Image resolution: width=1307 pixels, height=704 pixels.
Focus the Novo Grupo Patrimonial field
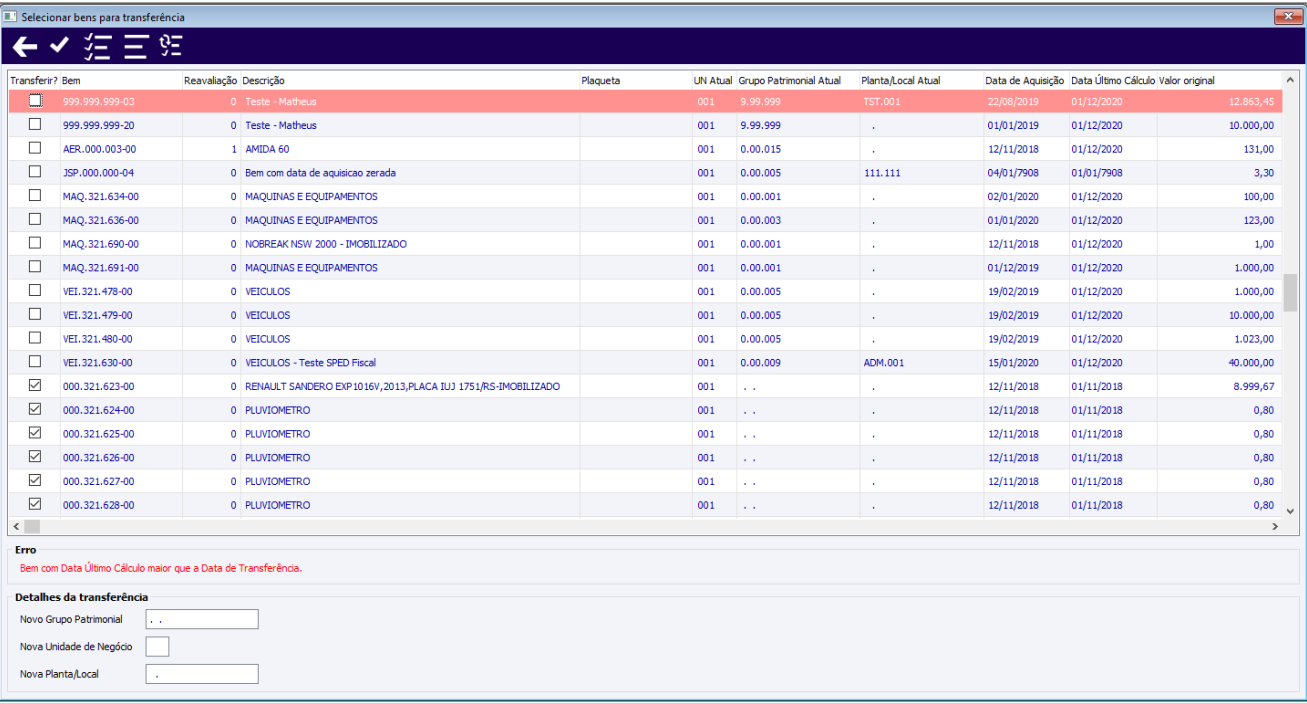(202, 619)
